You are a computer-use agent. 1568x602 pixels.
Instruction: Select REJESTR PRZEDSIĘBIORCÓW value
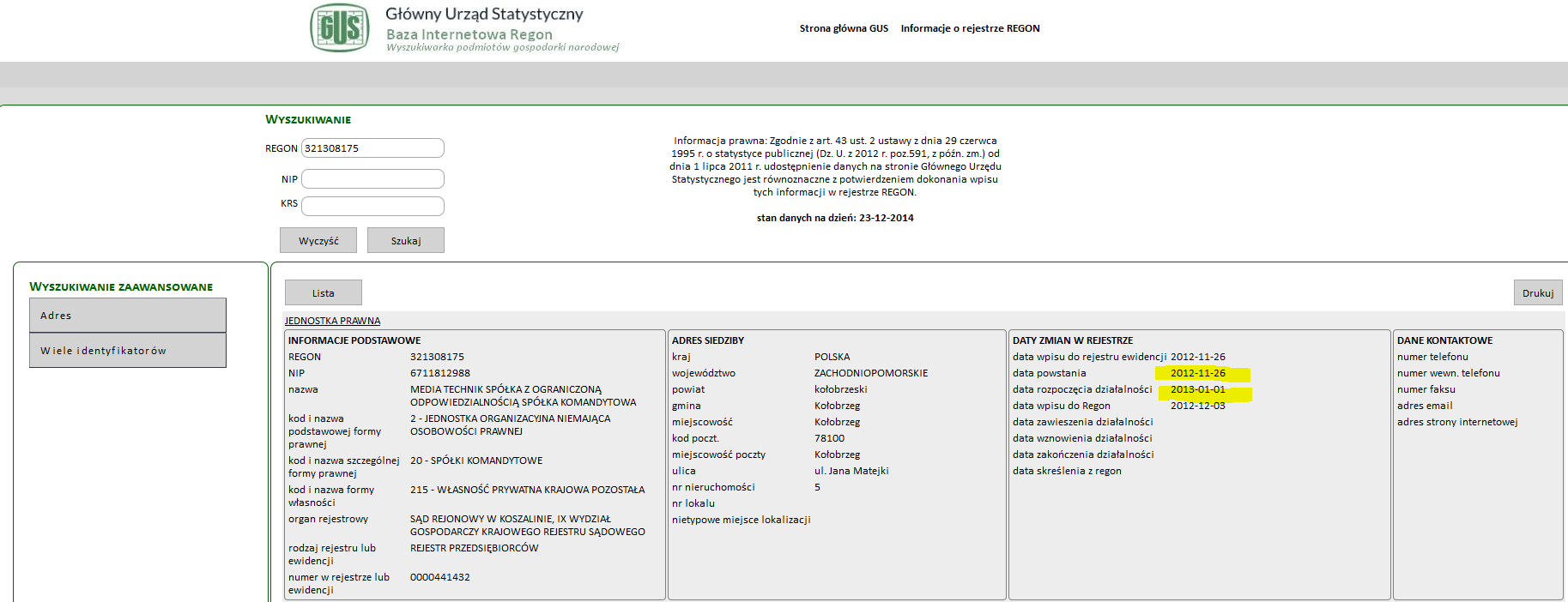475,548
